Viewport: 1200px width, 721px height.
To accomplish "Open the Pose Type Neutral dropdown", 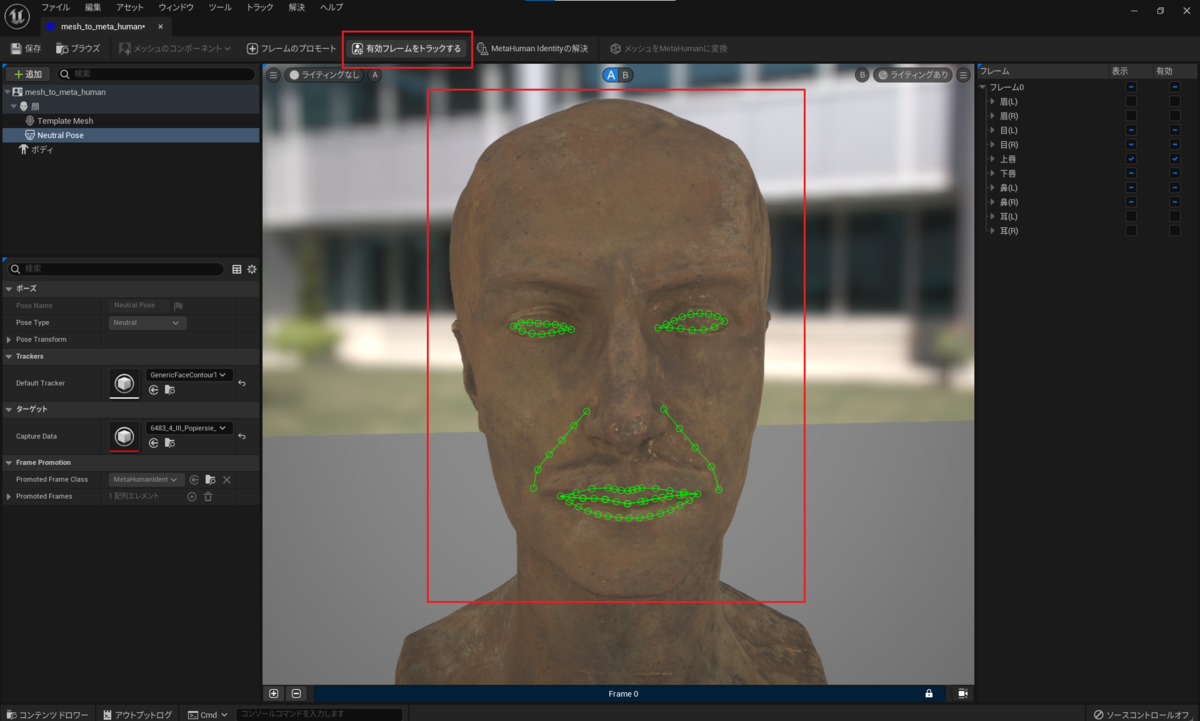I will tap(148, 323).
